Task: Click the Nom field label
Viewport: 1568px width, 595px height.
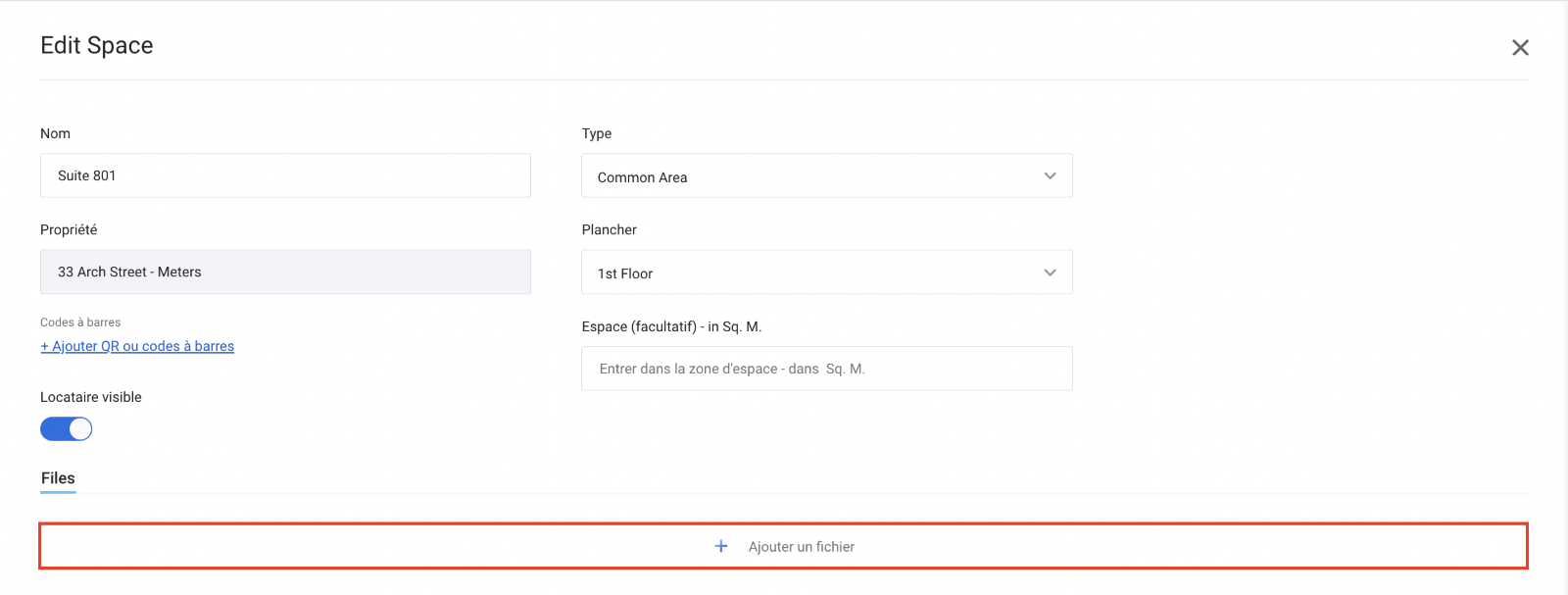Action: pos(55,133)
